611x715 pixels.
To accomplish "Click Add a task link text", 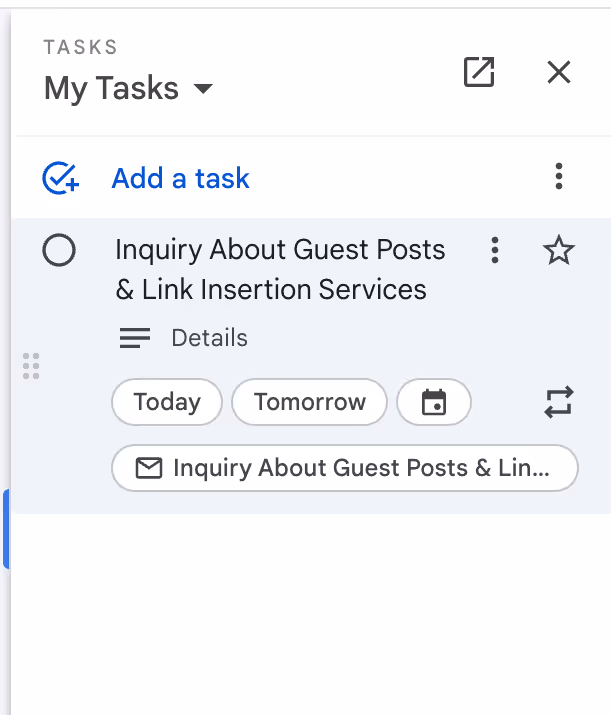I will click(181, 178).
